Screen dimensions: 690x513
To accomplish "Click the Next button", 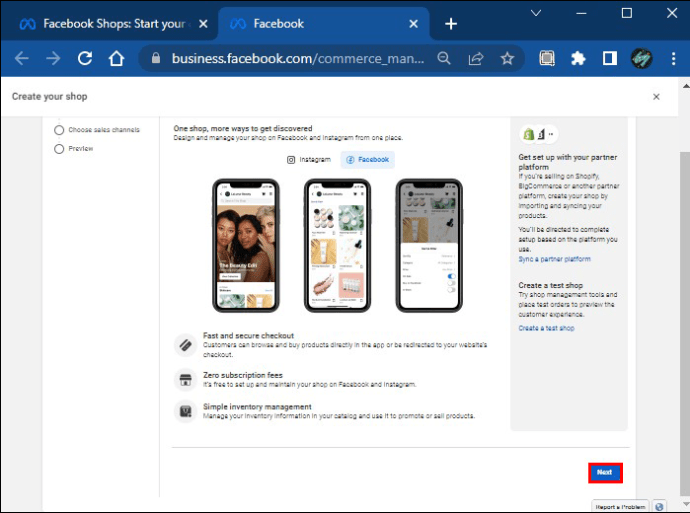I will pyautogui.click(x=605, y=473).
